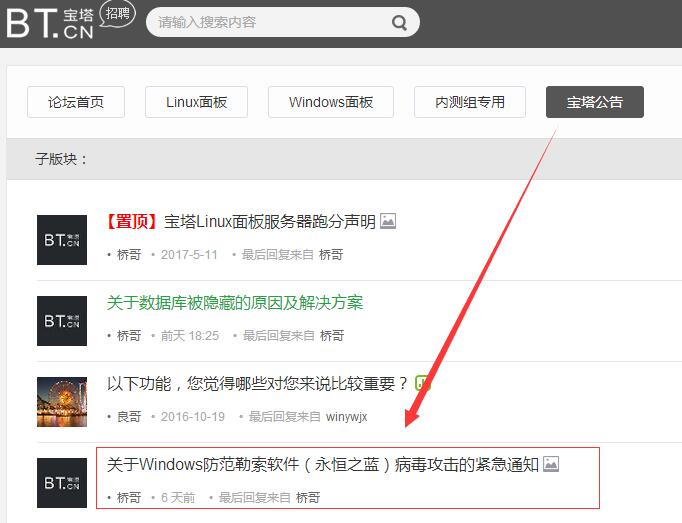Click the image icon beside the 紧急通知 title
Image resolution: width=682 pixels, height=523 pixels.
coord(551,464)
